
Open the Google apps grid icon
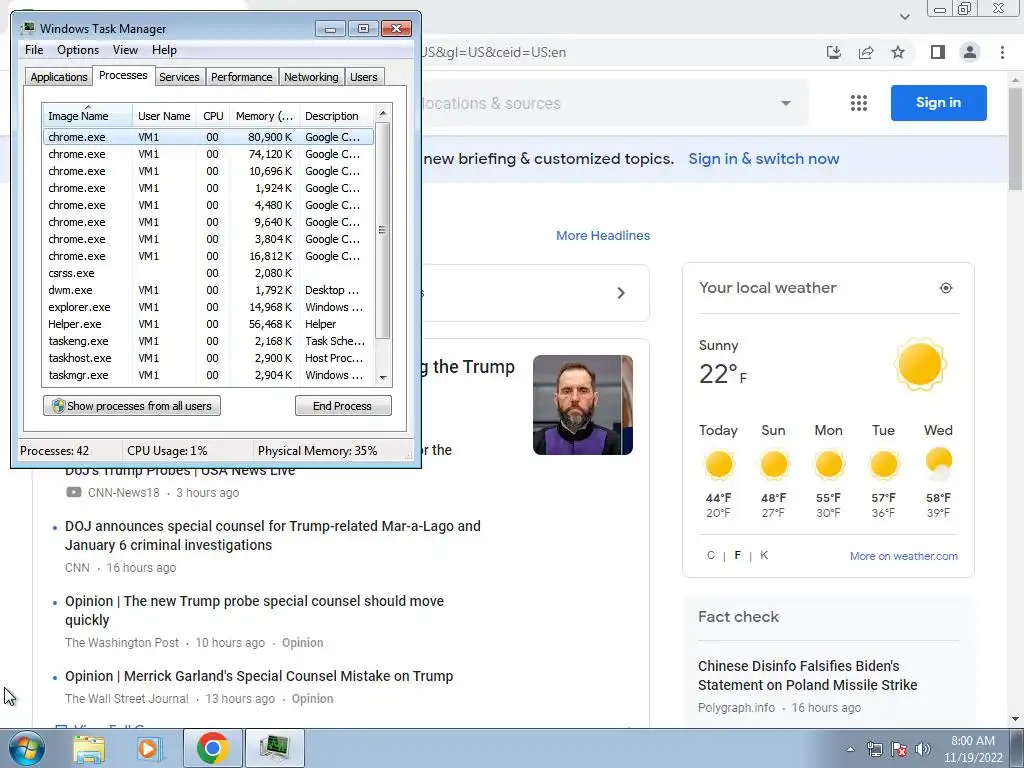859,103
